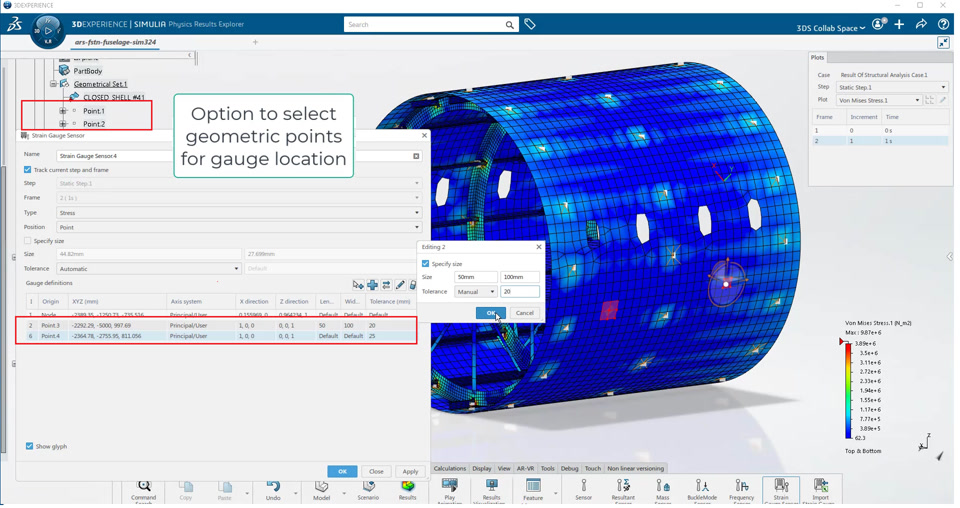Switch to the Tools tab
The image size is (960, 508).
tap(547, 469)
